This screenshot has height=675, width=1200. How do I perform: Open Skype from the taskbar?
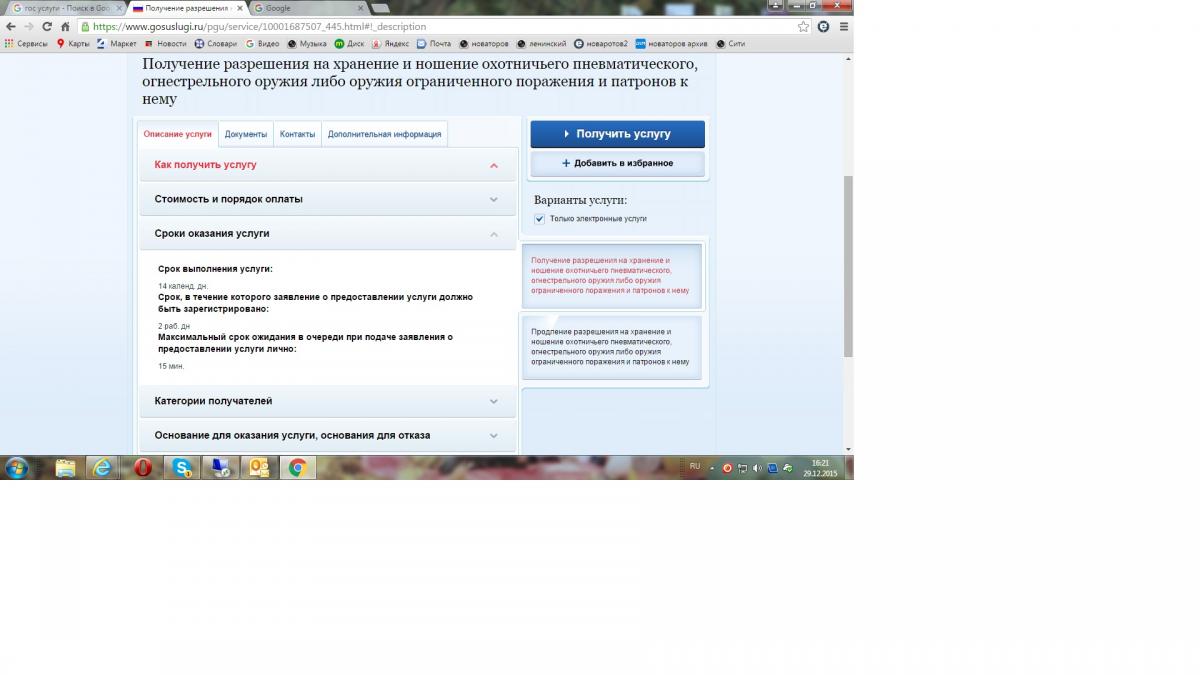(x=181, y=467)
